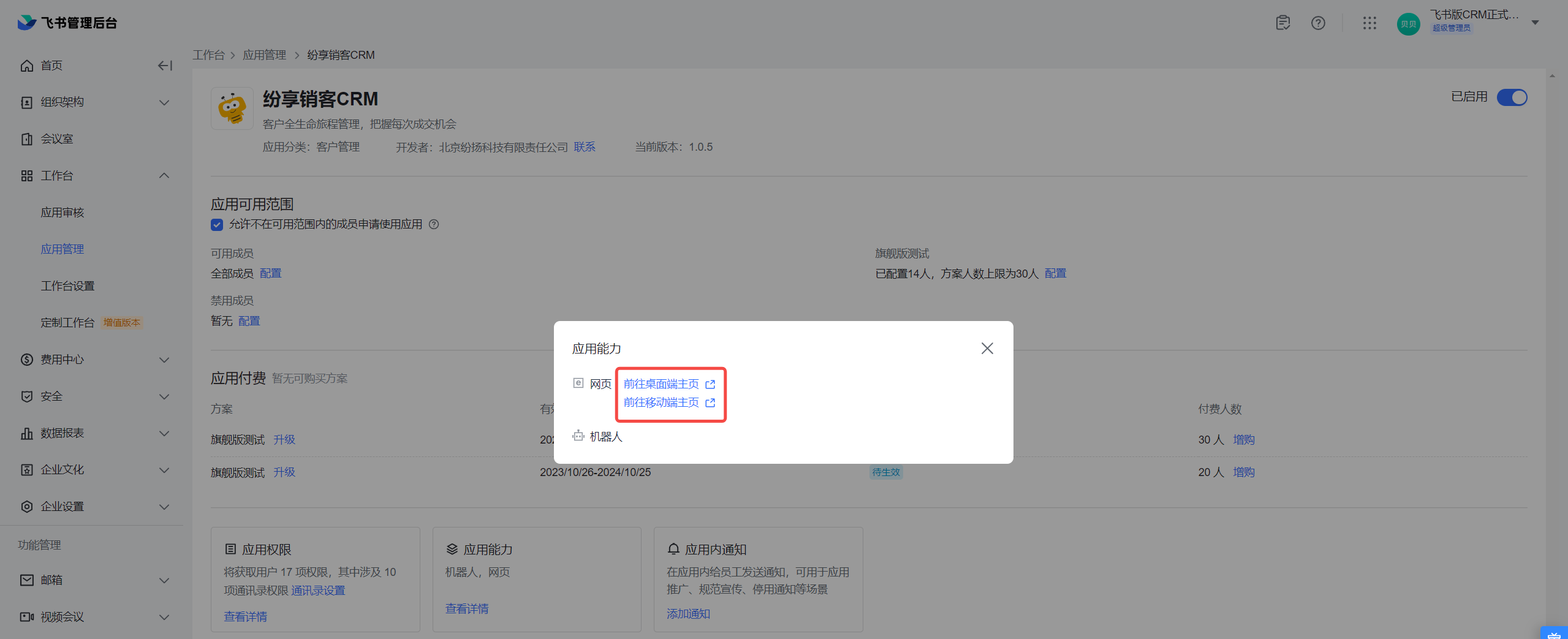Open 前往移动端主页 link
The height and width of the screenshot is (639, 1568).
[x=661, y=403]
